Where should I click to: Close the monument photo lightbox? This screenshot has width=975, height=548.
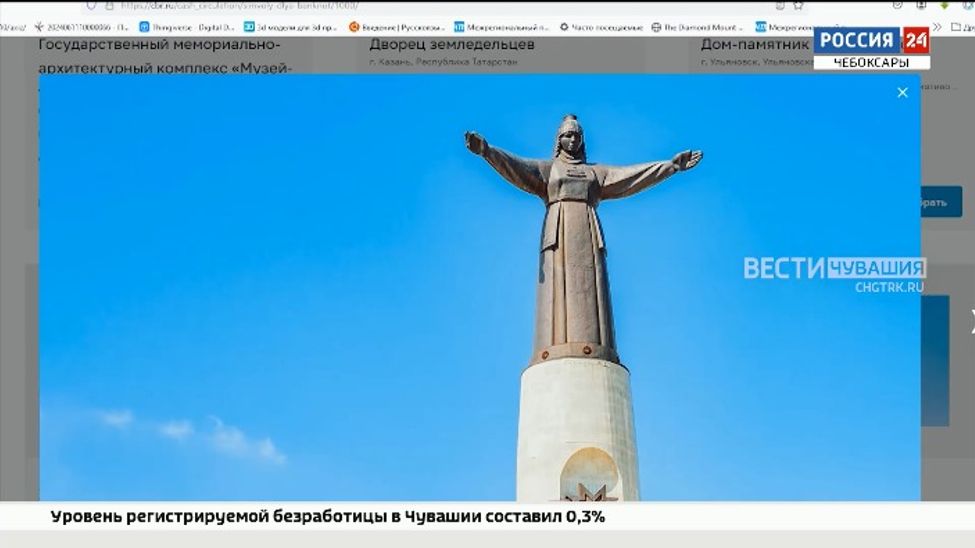tap(902, 93)
